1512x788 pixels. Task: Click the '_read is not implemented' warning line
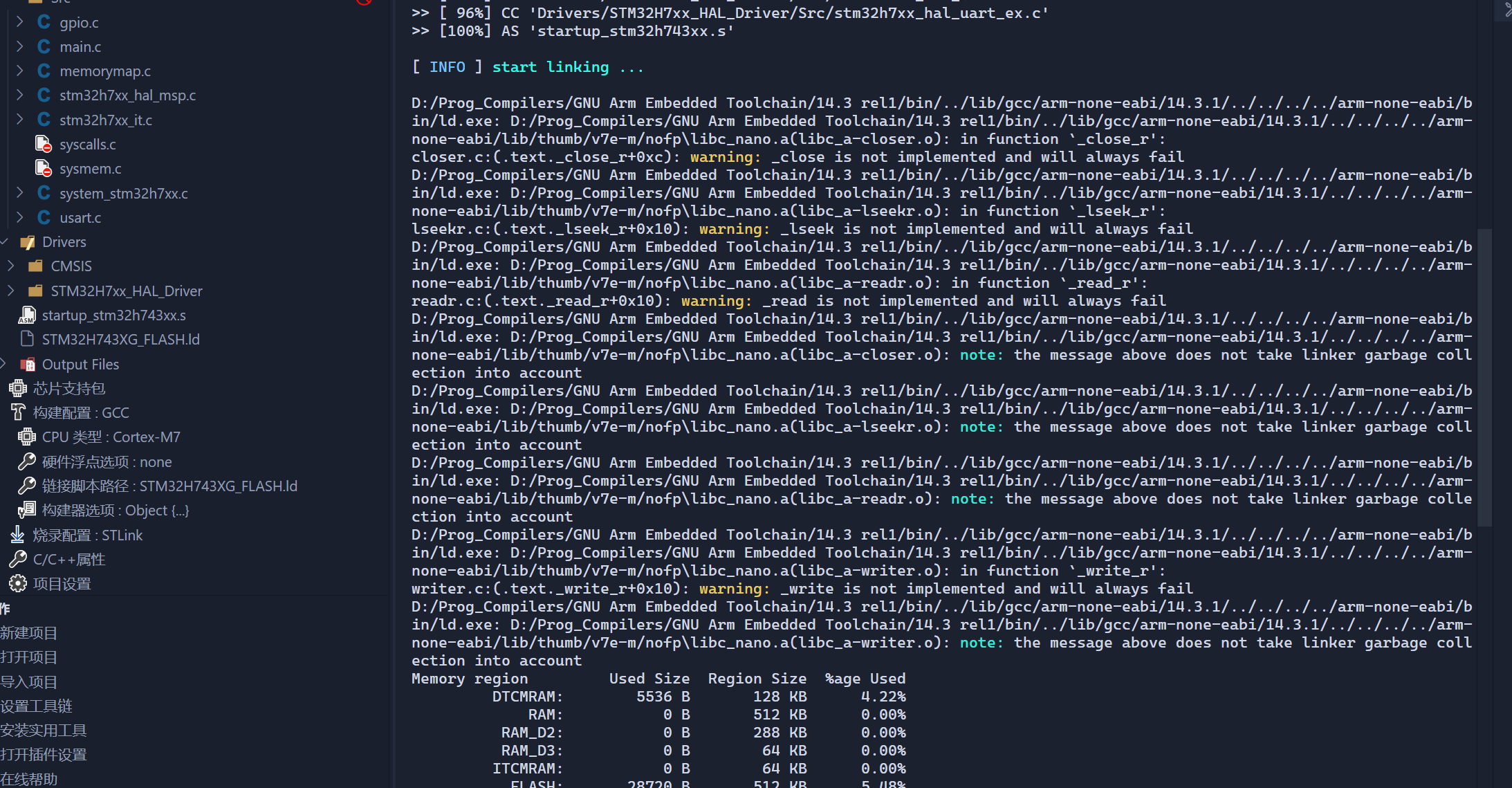pyautogui.click(x=789, y=301)
